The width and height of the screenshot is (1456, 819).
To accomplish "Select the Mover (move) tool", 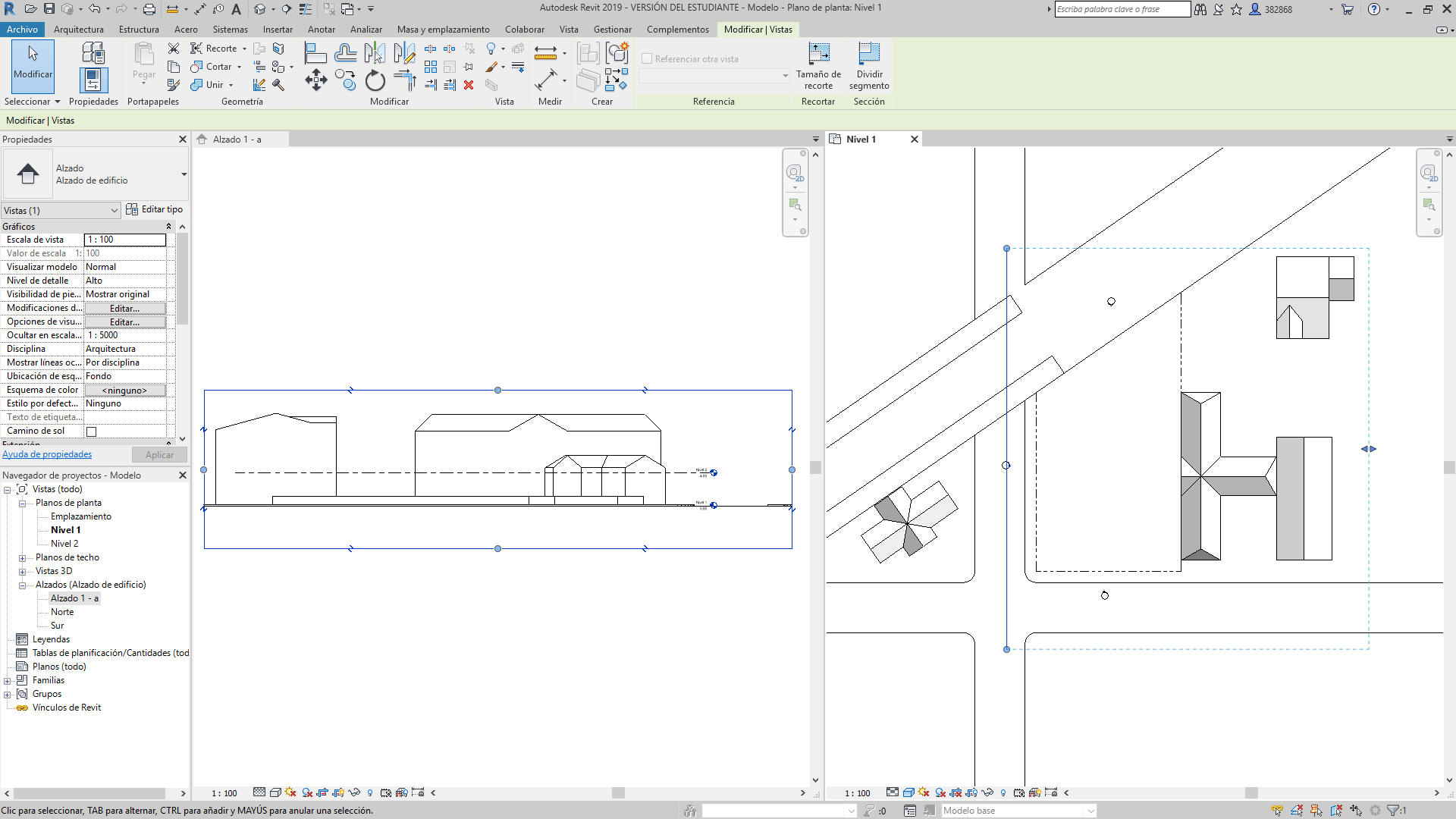I will (x=316, y=80).
